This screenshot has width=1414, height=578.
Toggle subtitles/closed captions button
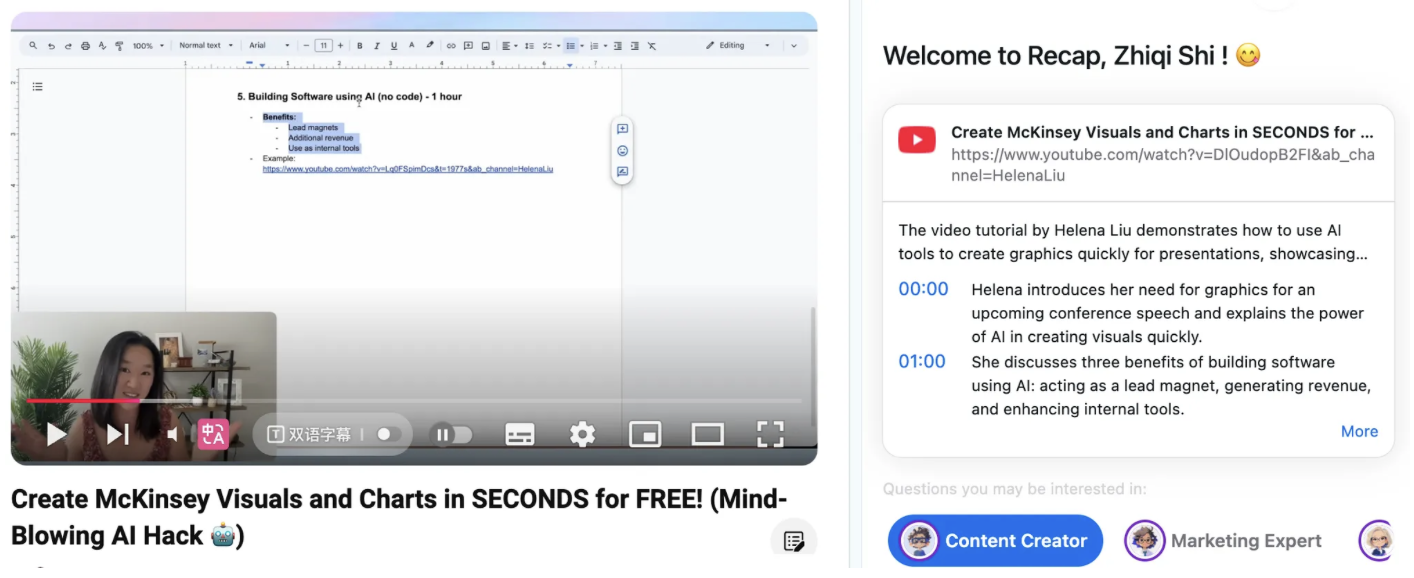pyautogui.click(x=519, y=434)
